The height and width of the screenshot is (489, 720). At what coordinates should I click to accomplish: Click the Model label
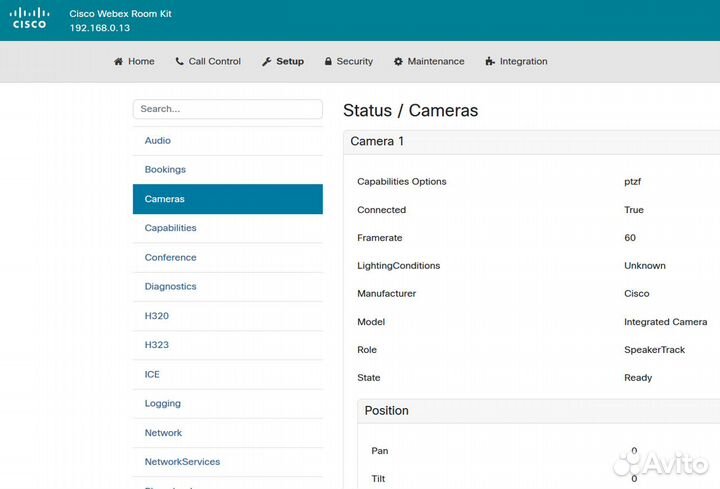coord(371,322)
